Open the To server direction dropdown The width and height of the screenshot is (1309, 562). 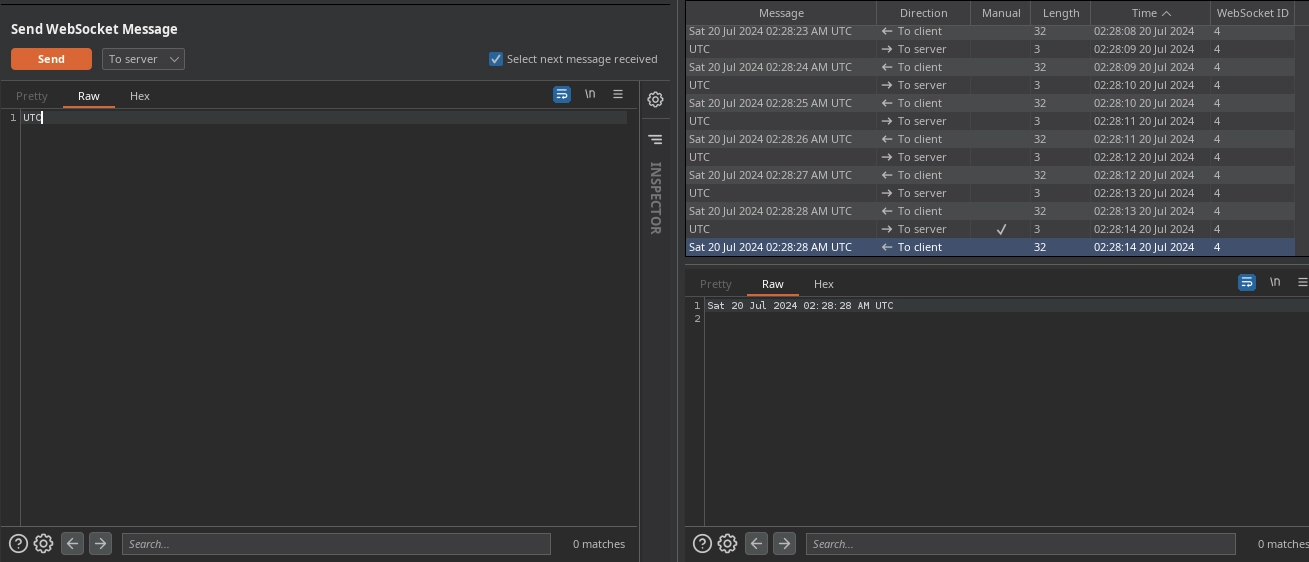pos(143,59)
